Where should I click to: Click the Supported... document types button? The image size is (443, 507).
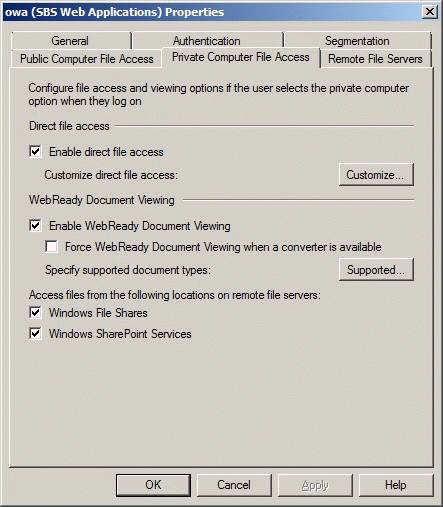pos(376,269)
